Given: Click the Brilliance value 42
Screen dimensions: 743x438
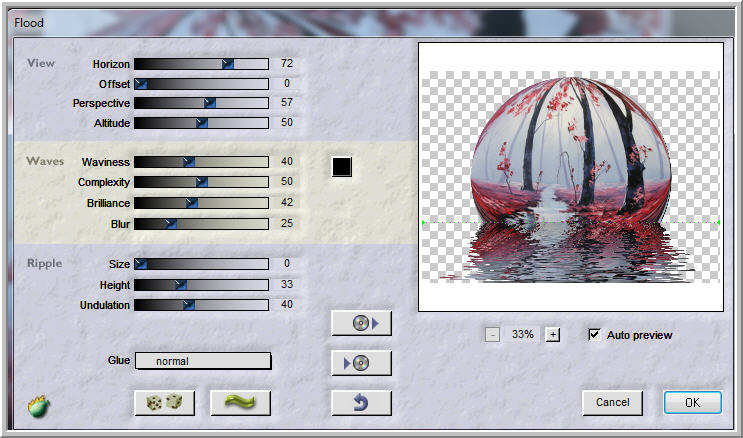Looking at the screenshot, I should (287, 202).
